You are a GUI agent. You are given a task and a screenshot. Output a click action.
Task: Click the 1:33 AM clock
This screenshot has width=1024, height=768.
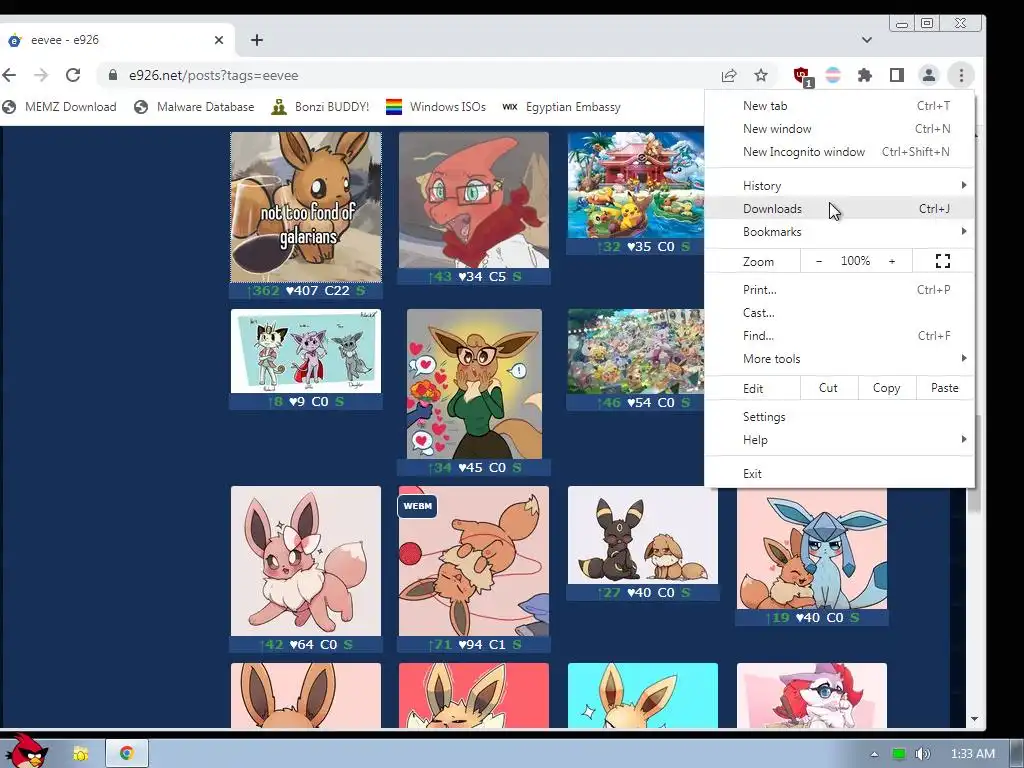click(x=973, y=754)
